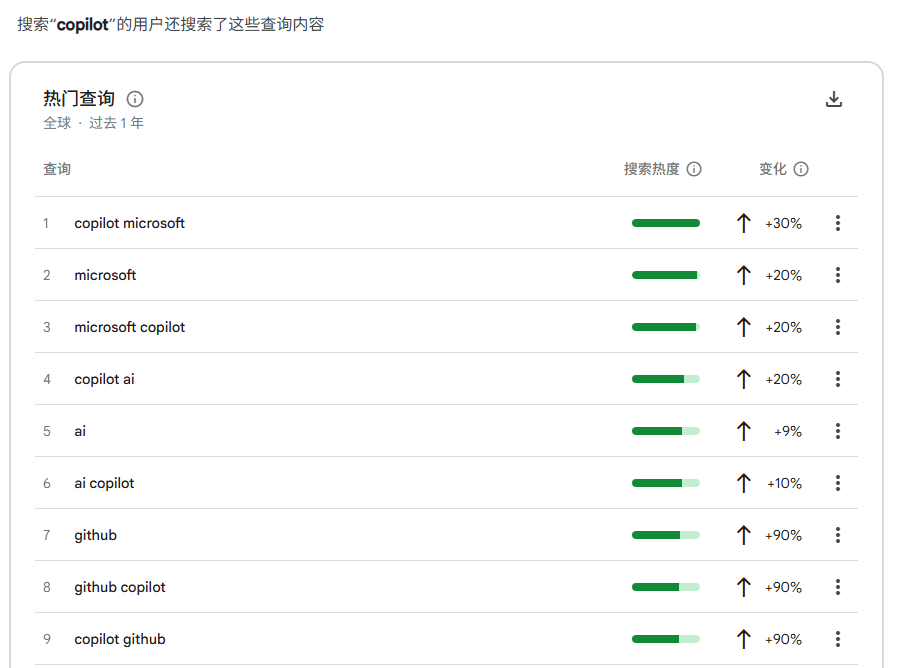The height and width of the screenshot is (668, 902).
Task: Open the ai query in row 5
Action: pos(80,431)
